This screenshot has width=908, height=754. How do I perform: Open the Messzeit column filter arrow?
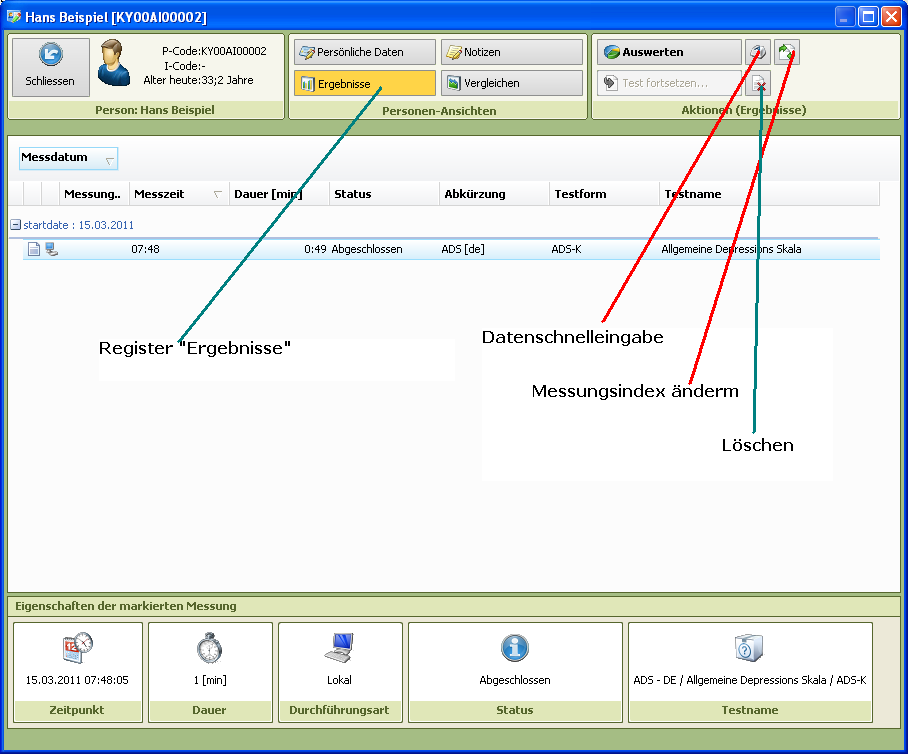[218, 195]
